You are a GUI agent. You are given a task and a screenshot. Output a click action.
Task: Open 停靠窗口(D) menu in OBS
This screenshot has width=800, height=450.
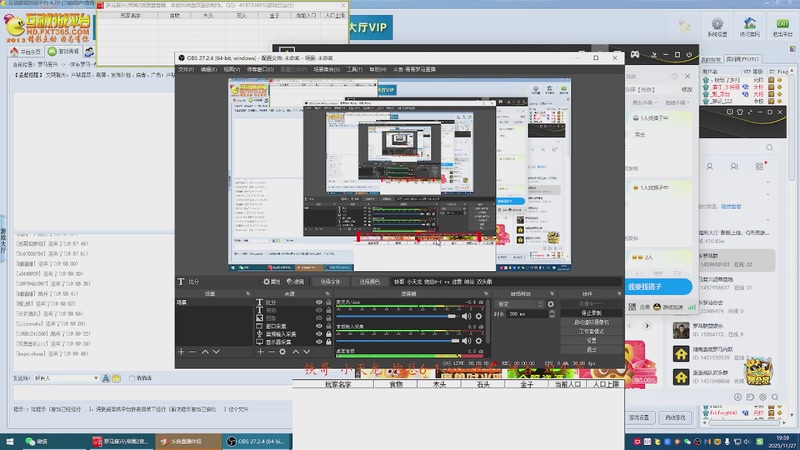pyautogui.click(x=261, y=69)
